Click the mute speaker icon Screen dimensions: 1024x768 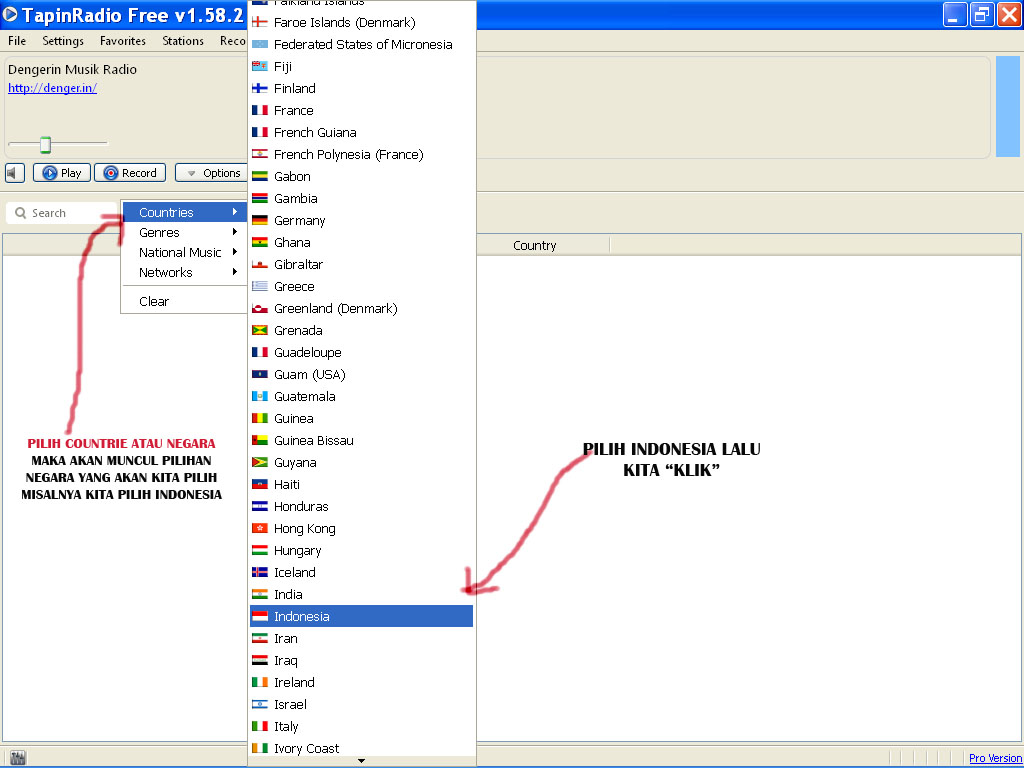[x=14, y=173]
